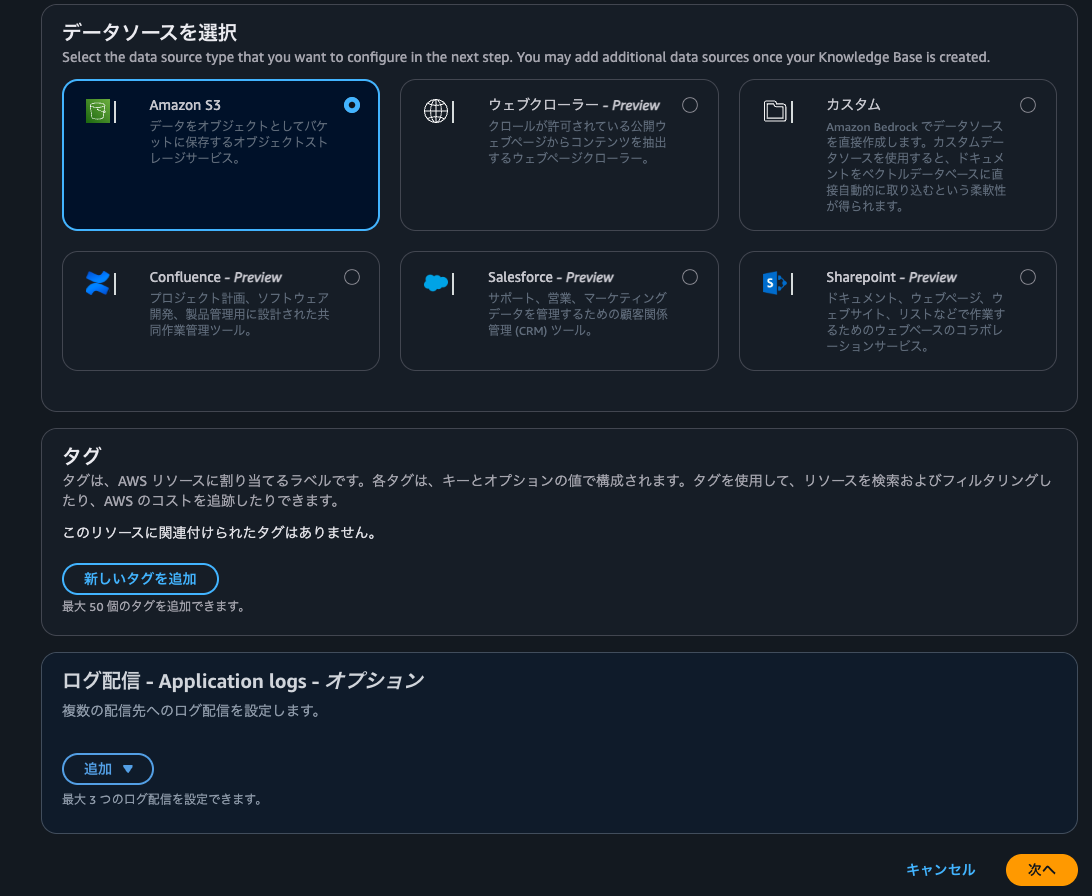Click the ウェブクローラー Preview card
Image resolution: width=1092 pixels, height=896 pixels.
pos(558,155)
